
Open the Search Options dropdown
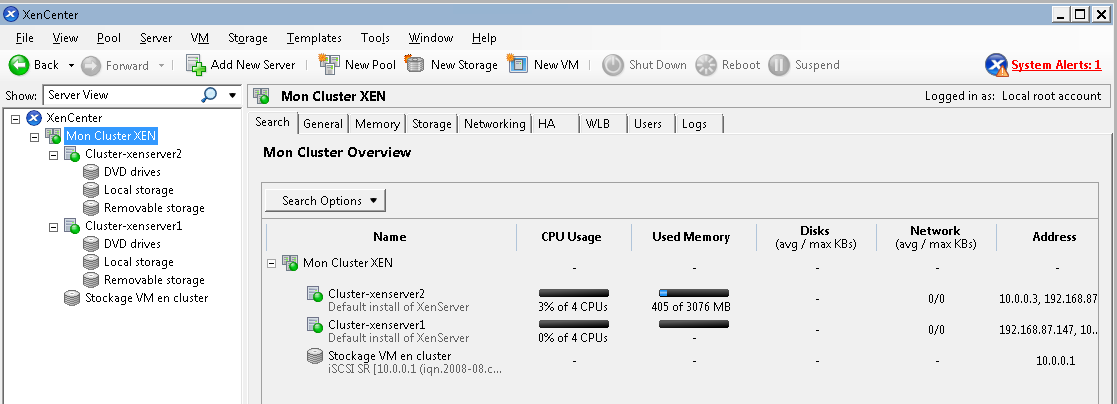[325, 200]
